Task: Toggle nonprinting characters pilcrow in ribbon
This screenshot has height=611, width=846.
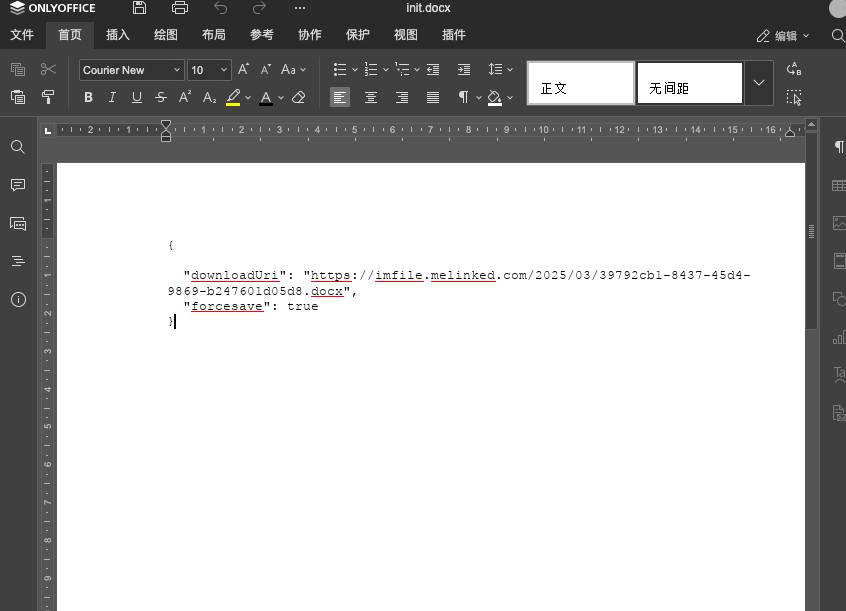Action: coord(463,97)
